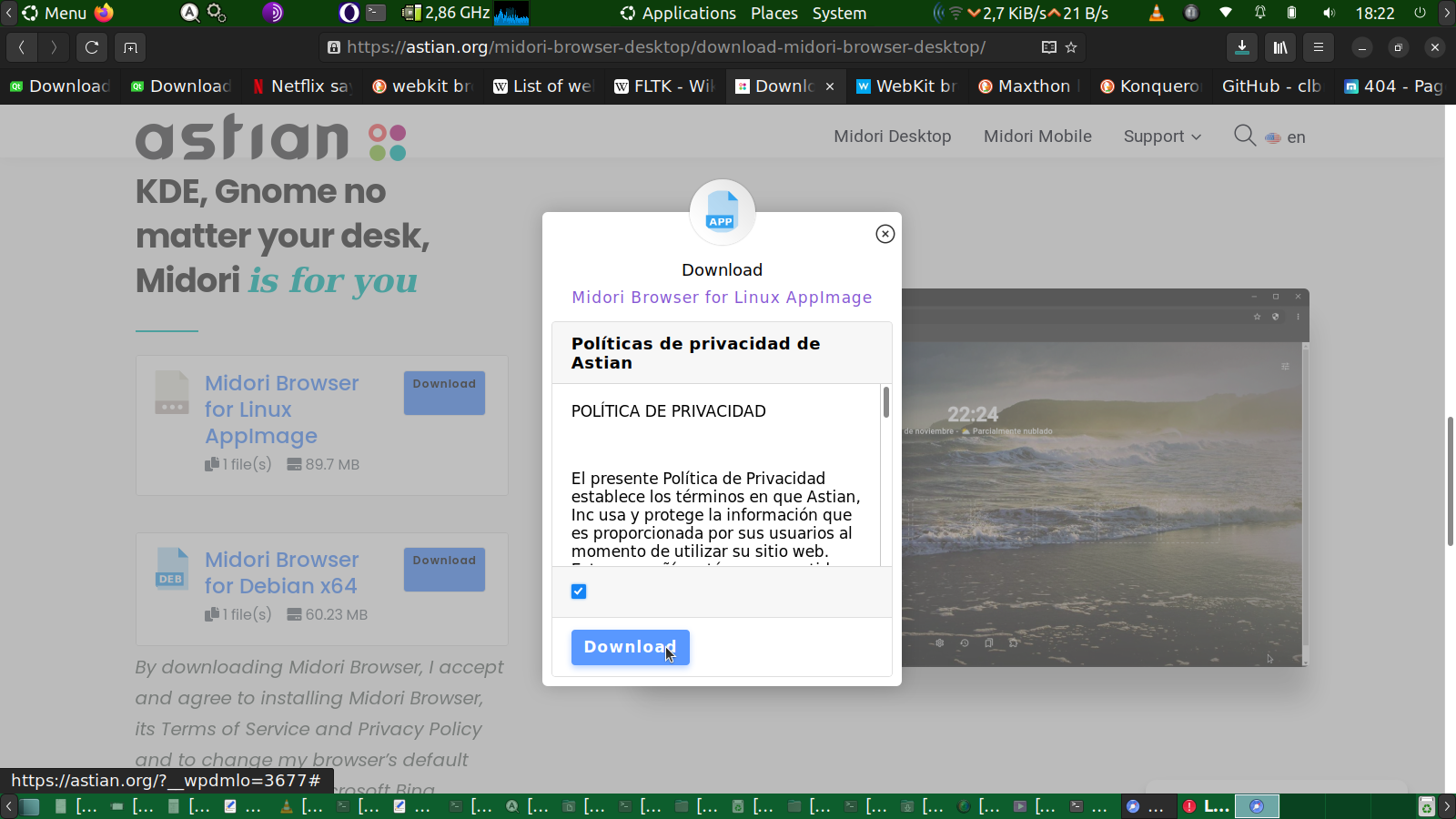This screenshot has height=819, width=1456.
Task: Go back with the browser back arrow
Action: click(x=21, y=47)
